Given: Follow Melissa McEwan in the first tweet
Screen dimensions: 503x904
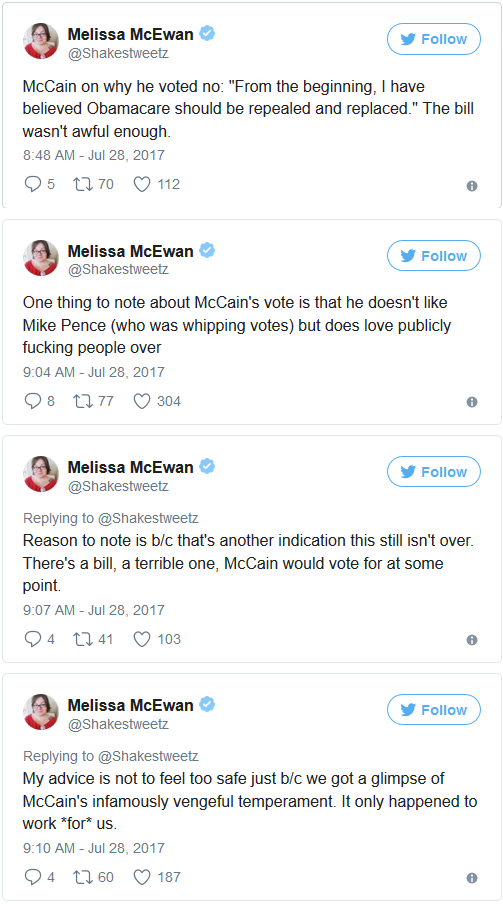Looking at the screenshot, I should pyautogui.click(x=434, y=39).
